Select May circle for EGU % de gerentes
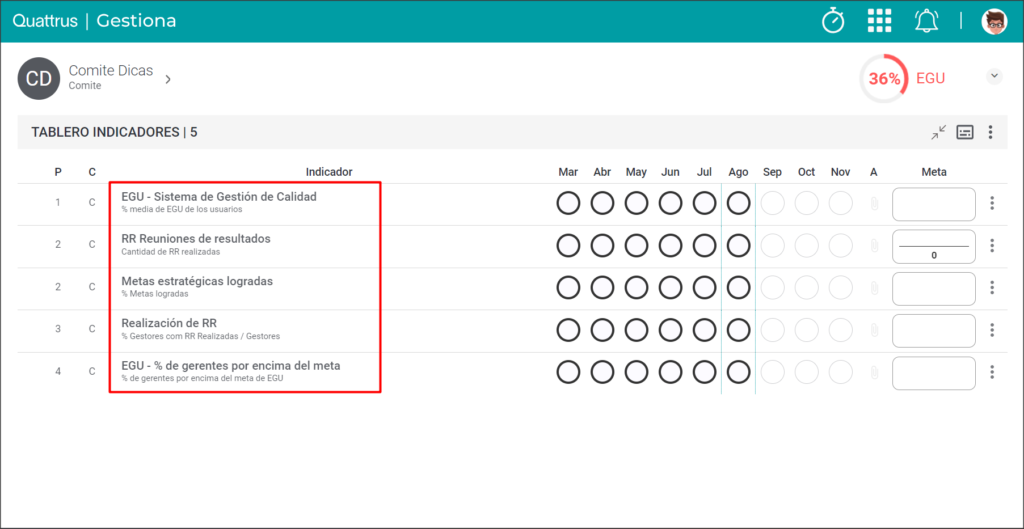 click(636, 372)
